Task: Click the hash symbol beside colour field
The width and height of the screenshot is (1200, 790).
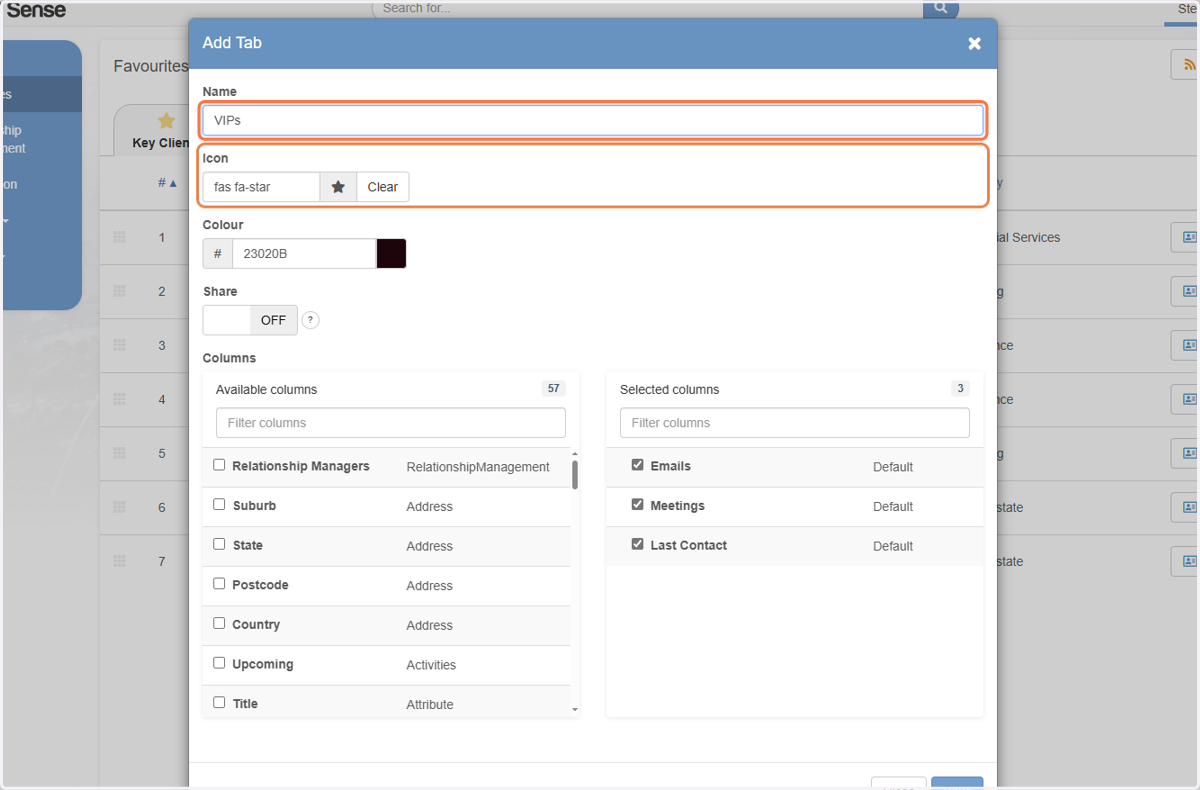Action: pyautogui.click(x=218, y=254)
